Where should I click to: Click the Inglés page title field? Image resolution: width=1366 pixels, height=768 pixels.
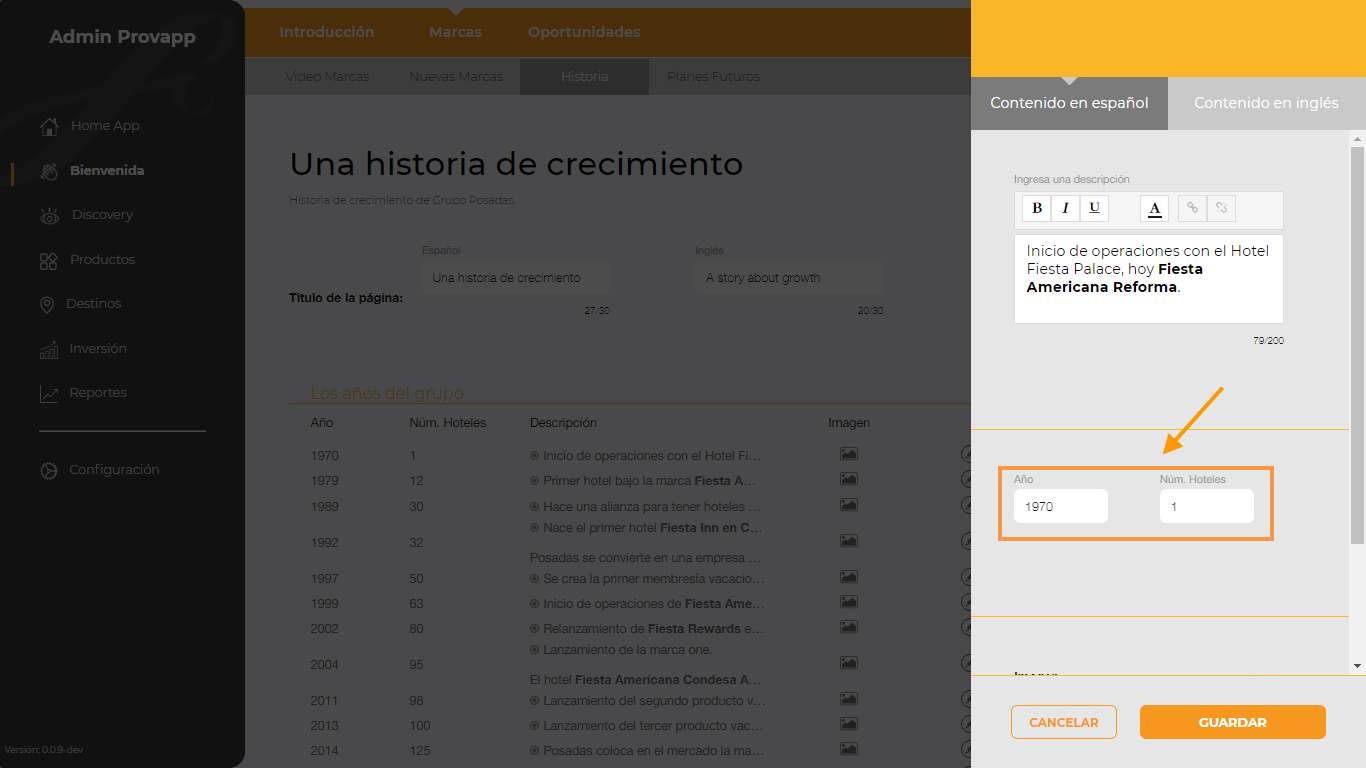[789, 278]
